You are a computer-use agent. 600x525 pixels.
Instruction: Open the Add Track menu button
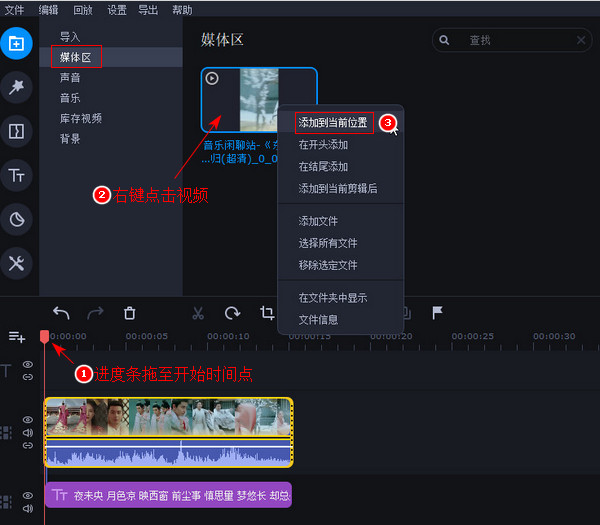17,337
